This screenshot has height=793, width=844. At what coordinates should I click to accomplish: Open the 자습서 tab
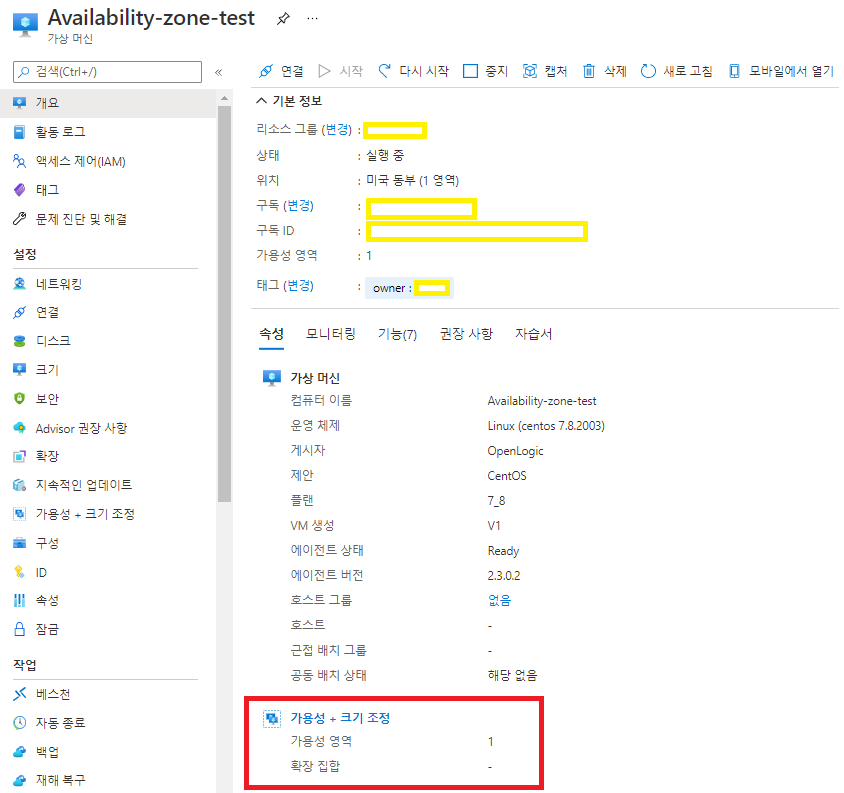point(533,334)
